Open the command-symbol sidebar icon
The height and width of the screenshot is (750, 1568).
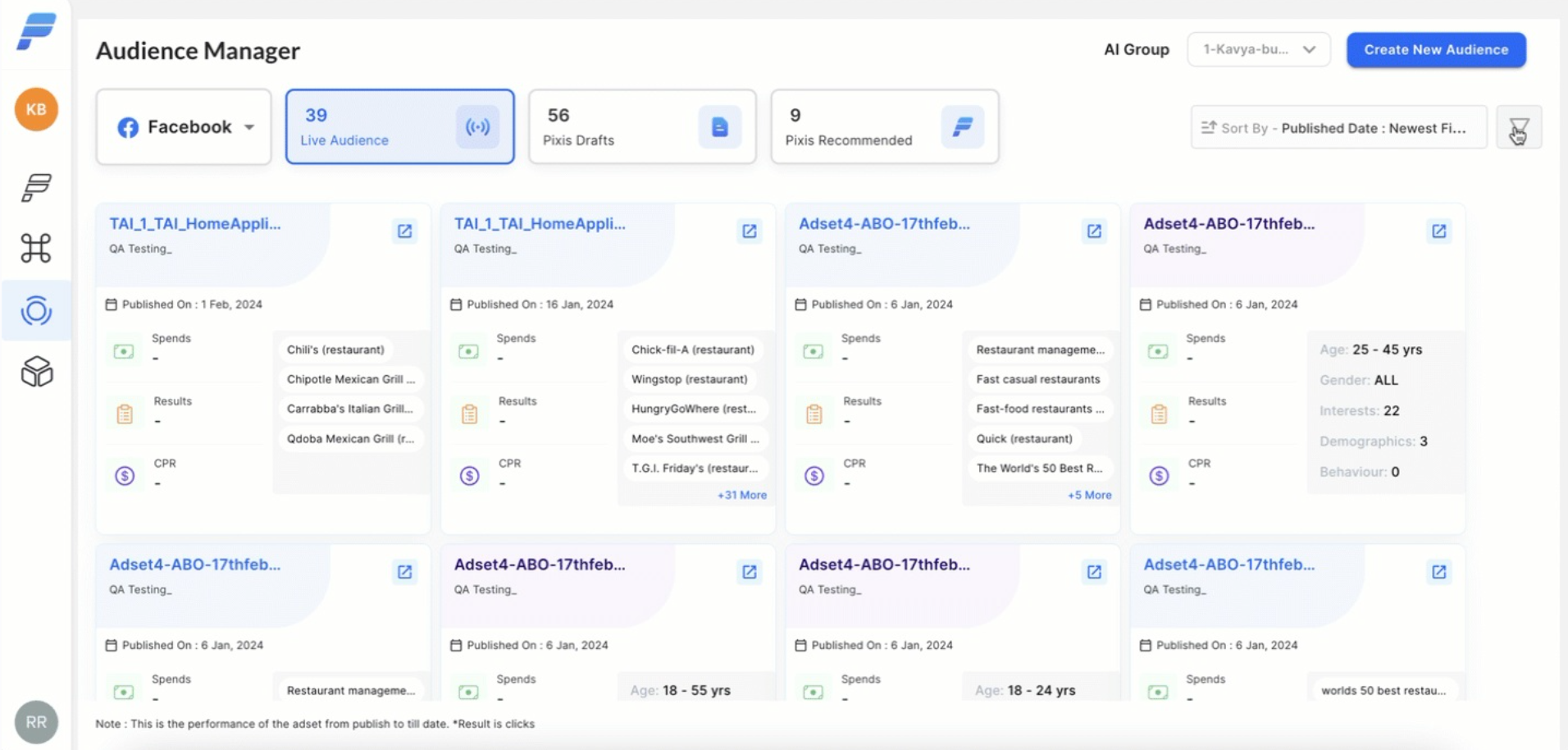tap(36, 248)
